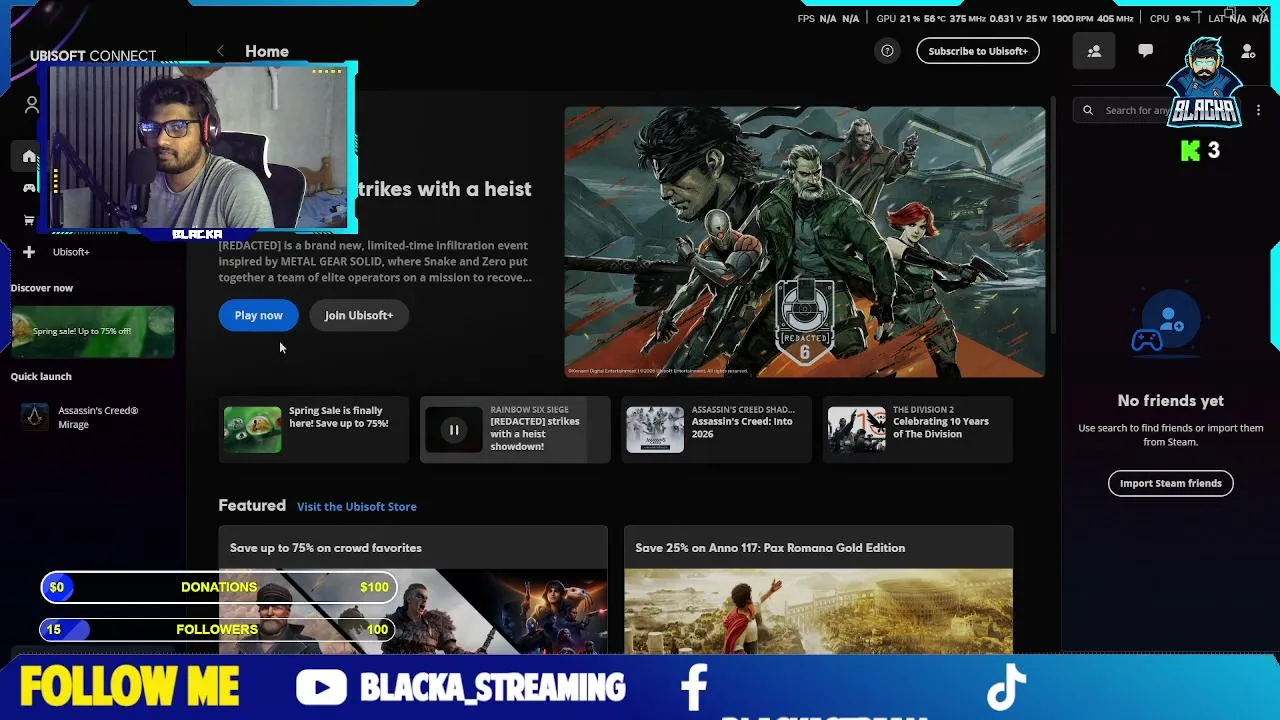Click the Join Ubisoft+ button
Screen dimensions: 1280x720
coord(358,315)
